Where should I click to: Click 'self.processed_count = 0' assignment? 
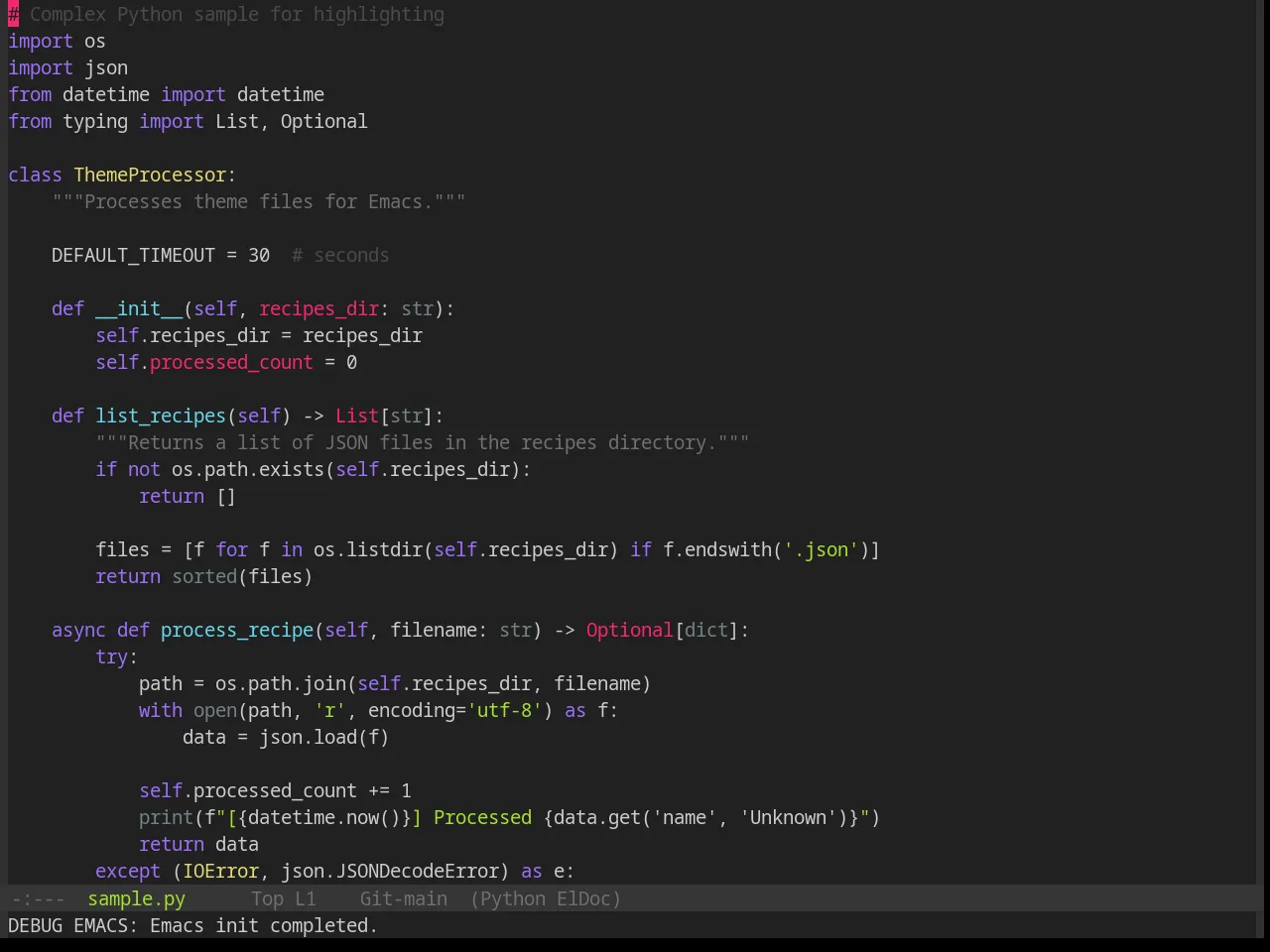pyautogui.click(x=226, y=363)
